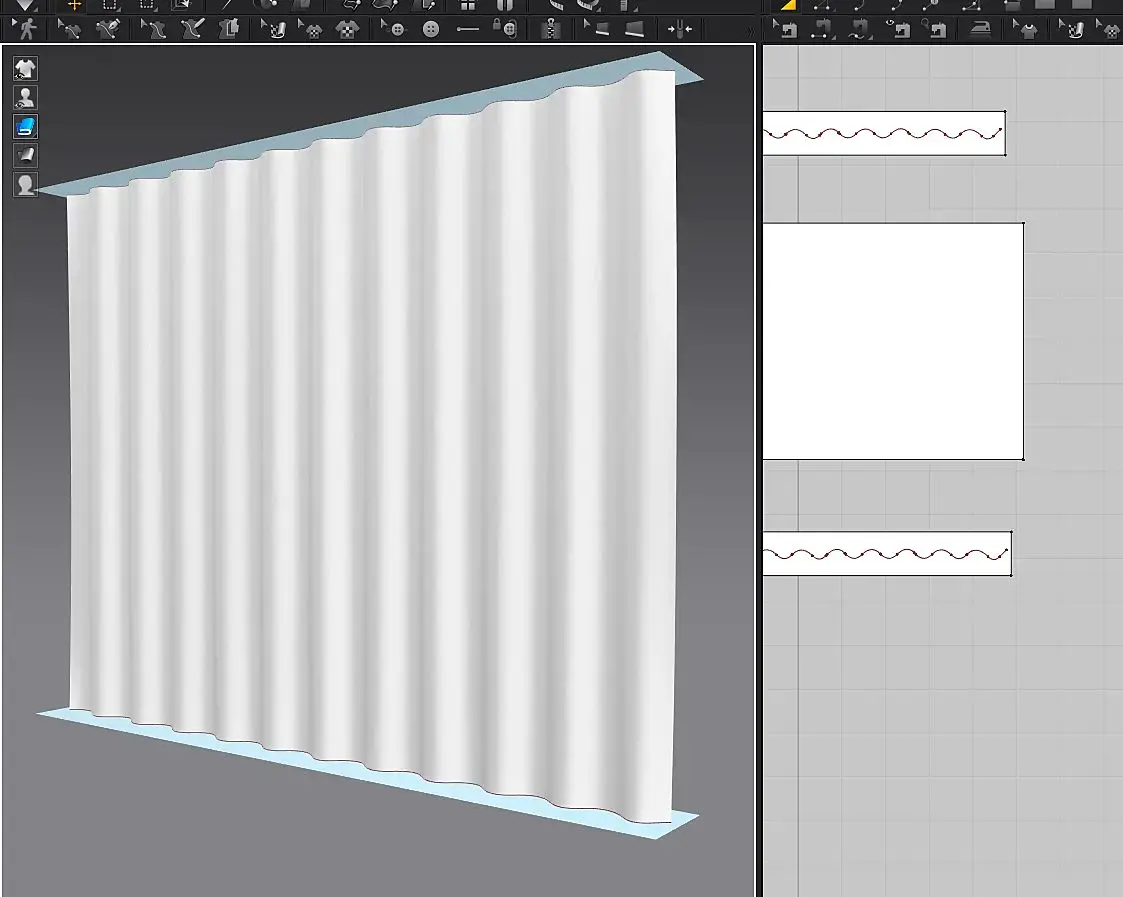The image size is (1123, 897).
Task: Select the Steam iron tool
Action: point(980,29)
